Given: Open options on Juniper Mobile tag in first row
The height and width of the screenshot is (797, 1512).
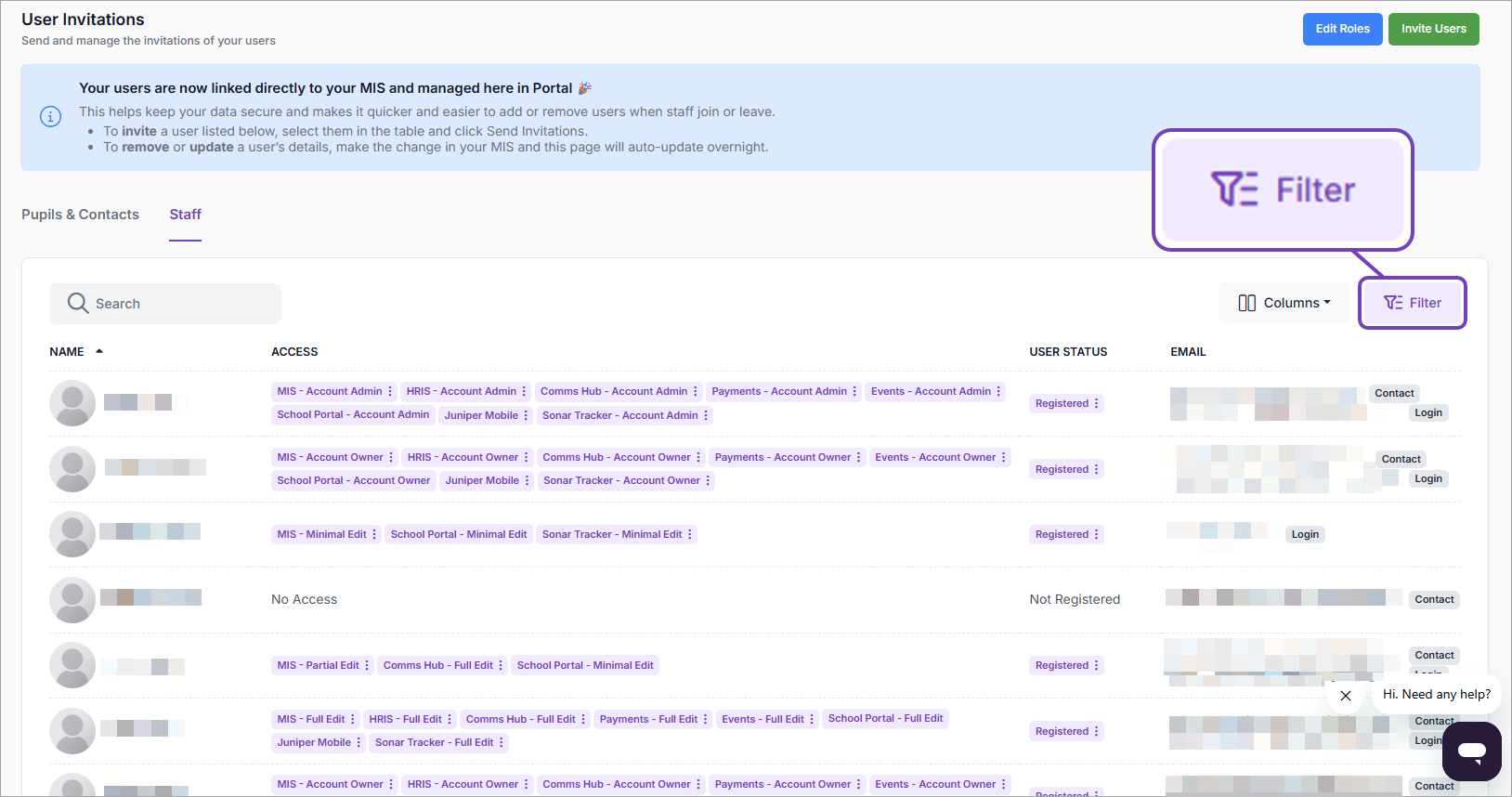Looking at the screenshot, I should click(x=527, y=415).
